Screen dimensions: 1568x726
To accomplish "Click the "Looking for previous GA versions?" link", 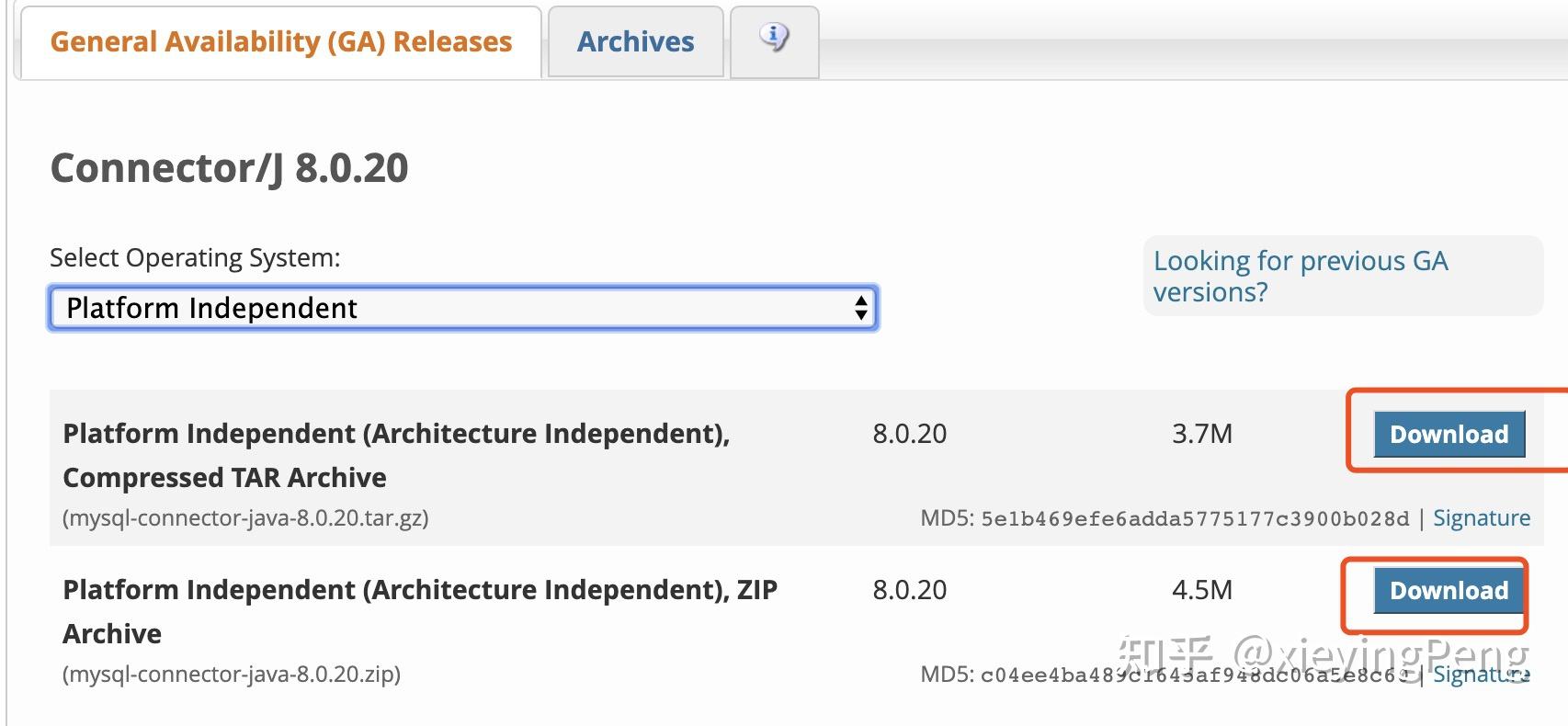I will tap(1300, 276).
